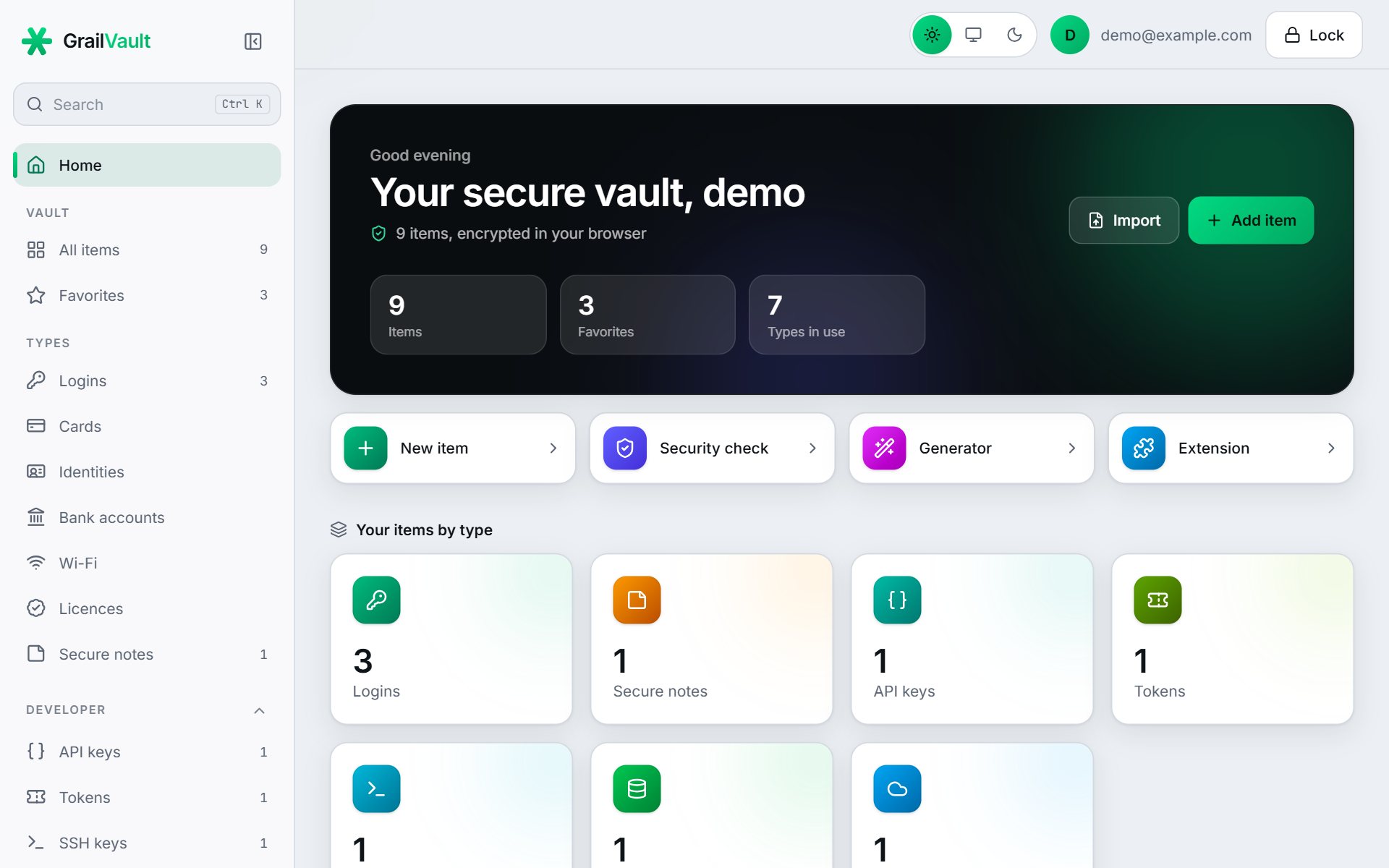Focus the Search field
This screenshot has width=1389, height=868.
point(147,104)
